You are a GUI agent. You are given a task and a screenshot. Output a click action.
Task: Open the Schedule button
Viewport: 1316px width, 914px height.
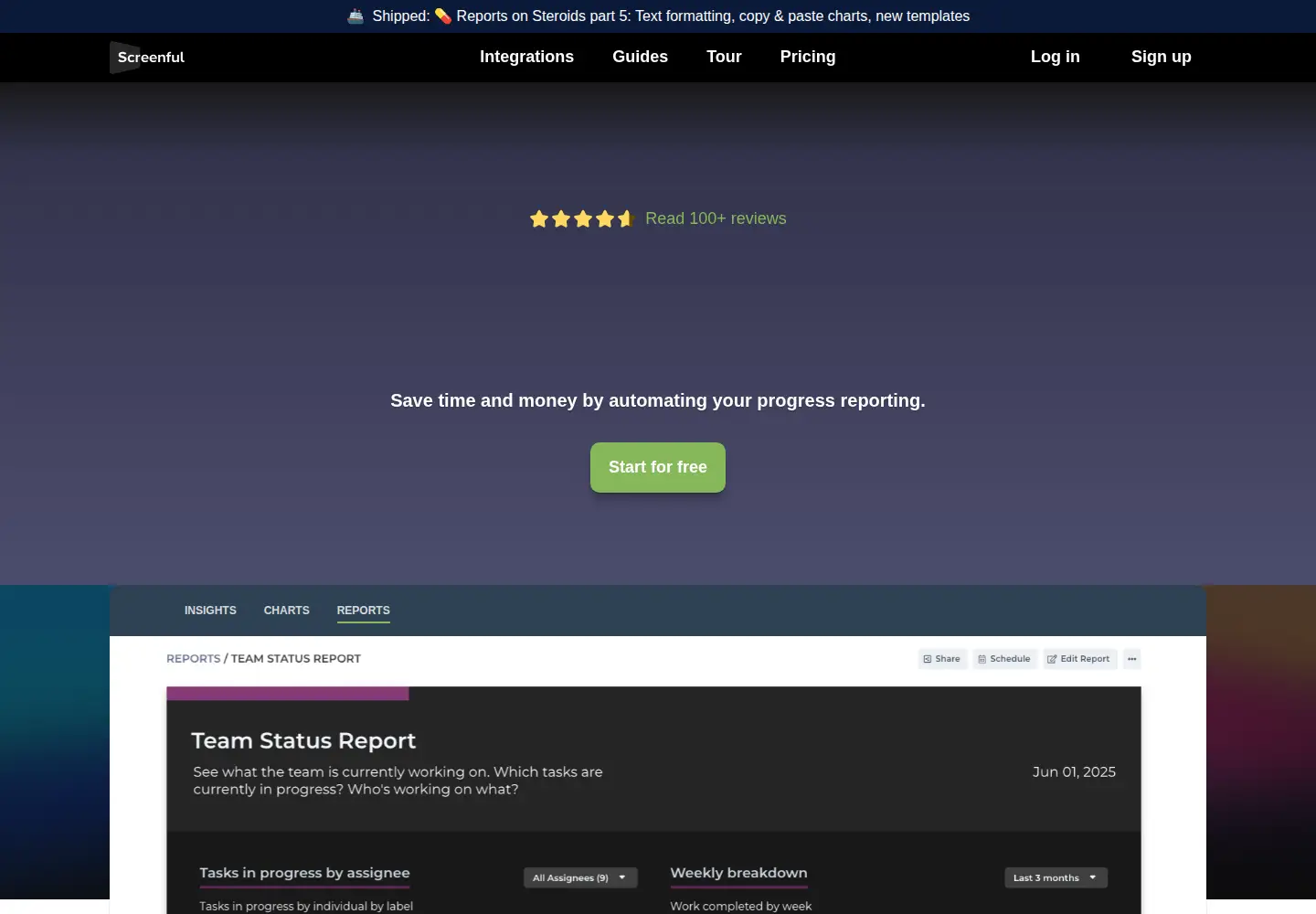(x=1004, y=659)
